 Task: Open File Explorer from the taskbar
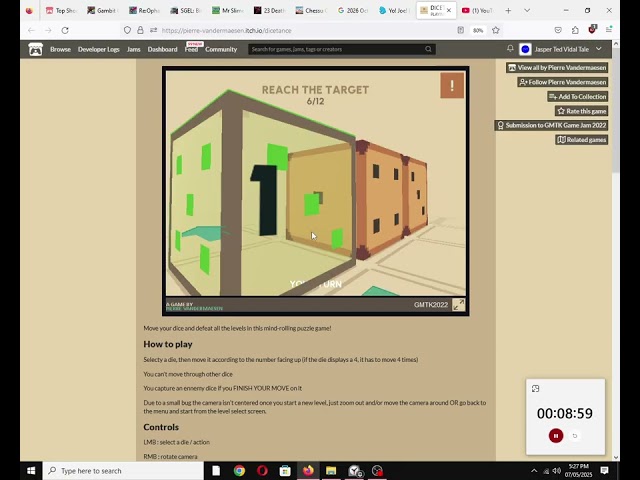click(331, 471)
